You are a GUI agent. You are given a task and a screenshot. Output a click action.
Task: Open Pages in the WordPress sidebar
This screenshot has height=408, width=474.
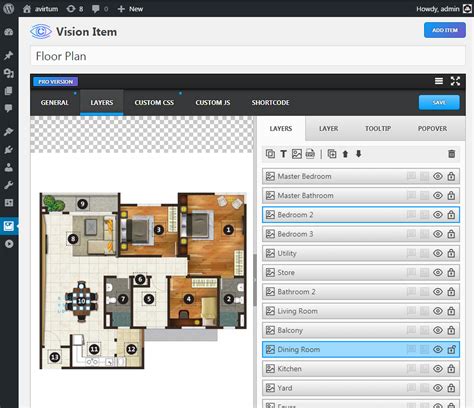click(9, 91)
